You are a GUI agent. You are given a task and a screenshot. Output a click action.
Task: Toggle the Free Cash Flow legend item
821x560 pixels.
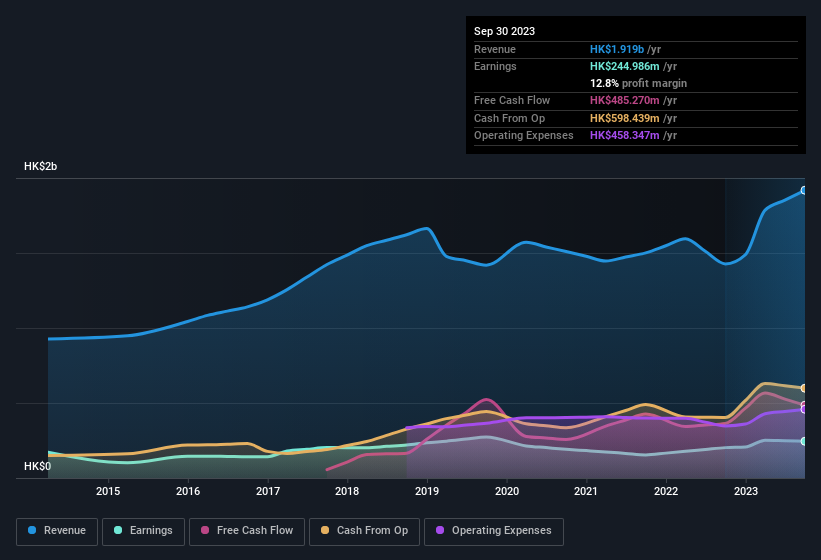tap(247, 530)
